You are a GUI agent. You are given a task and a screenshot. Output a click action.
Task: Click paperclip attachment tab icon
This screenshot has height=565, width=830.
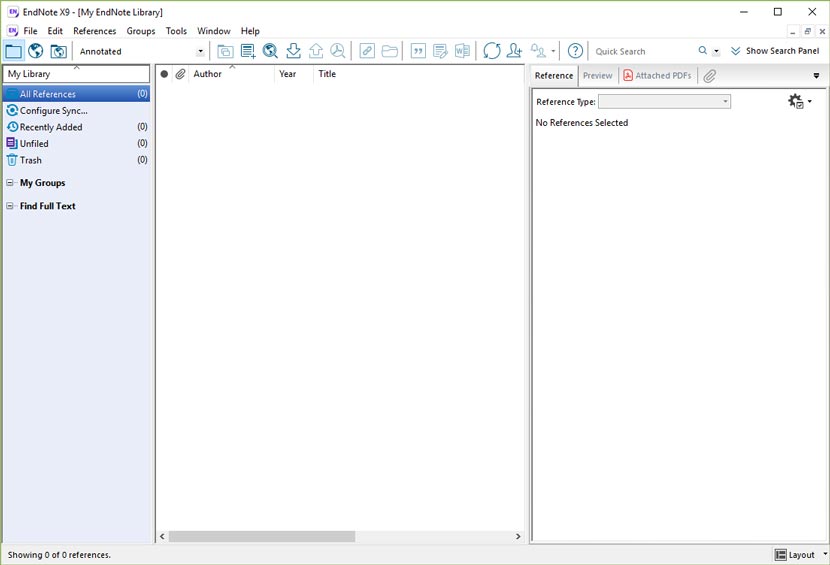tap(710, 76)
